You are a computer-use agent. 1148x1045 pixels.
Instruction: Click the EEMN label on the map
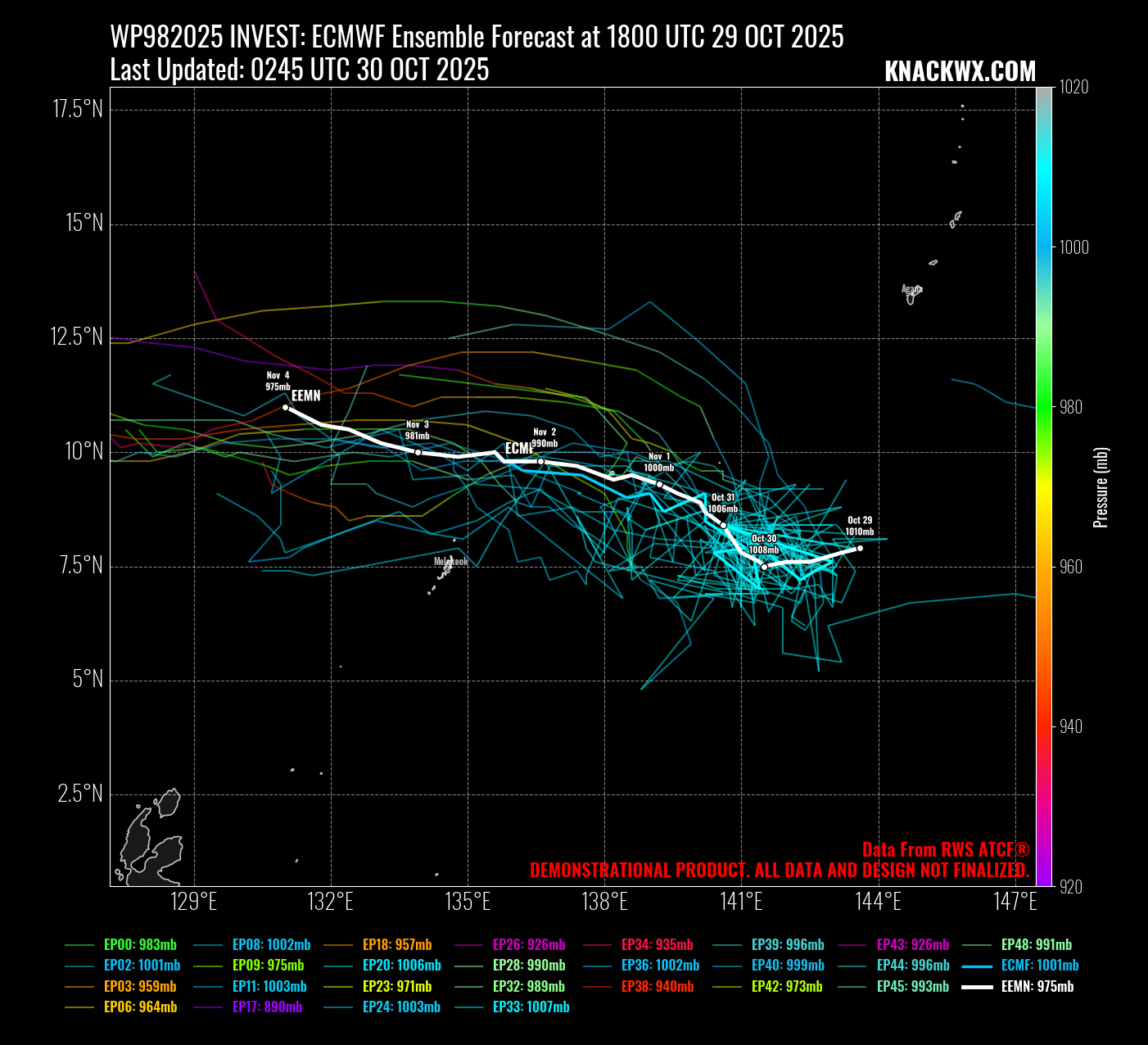pos(306,396)
